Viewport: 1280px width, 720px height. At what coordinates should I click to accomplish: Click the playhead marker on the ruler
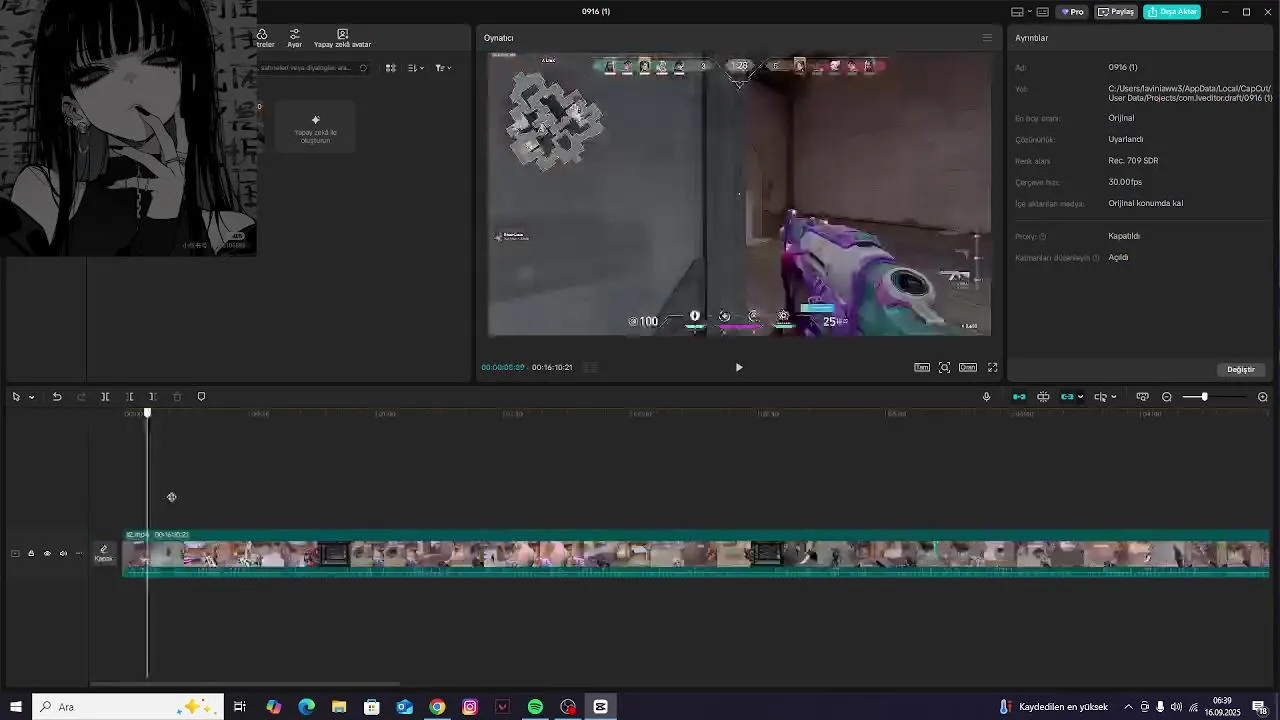pos(147,413)
